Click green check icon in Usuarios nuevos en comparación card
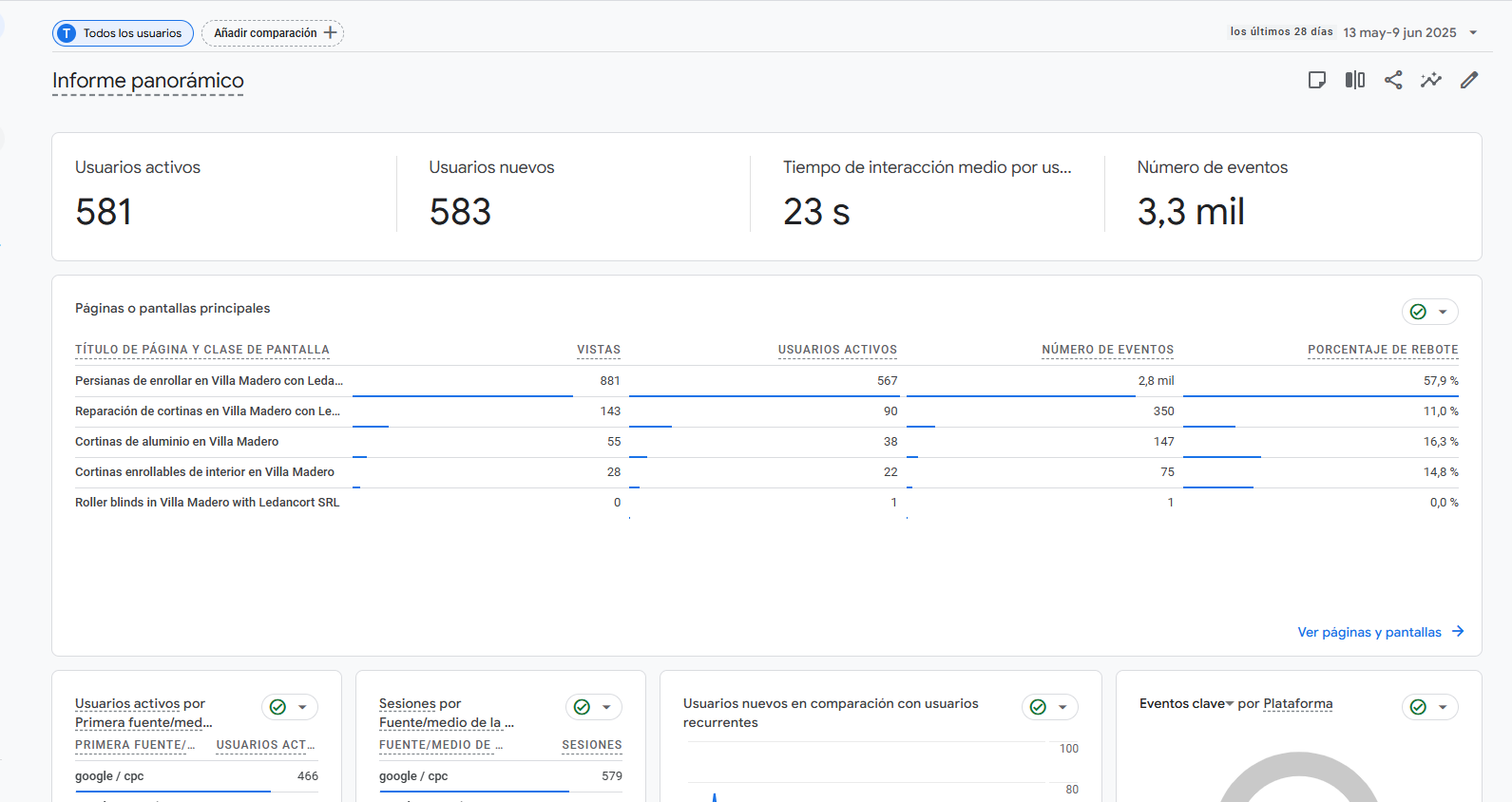The height and width of the screenshot is (802, 1512). click(x=1038, y=707)
